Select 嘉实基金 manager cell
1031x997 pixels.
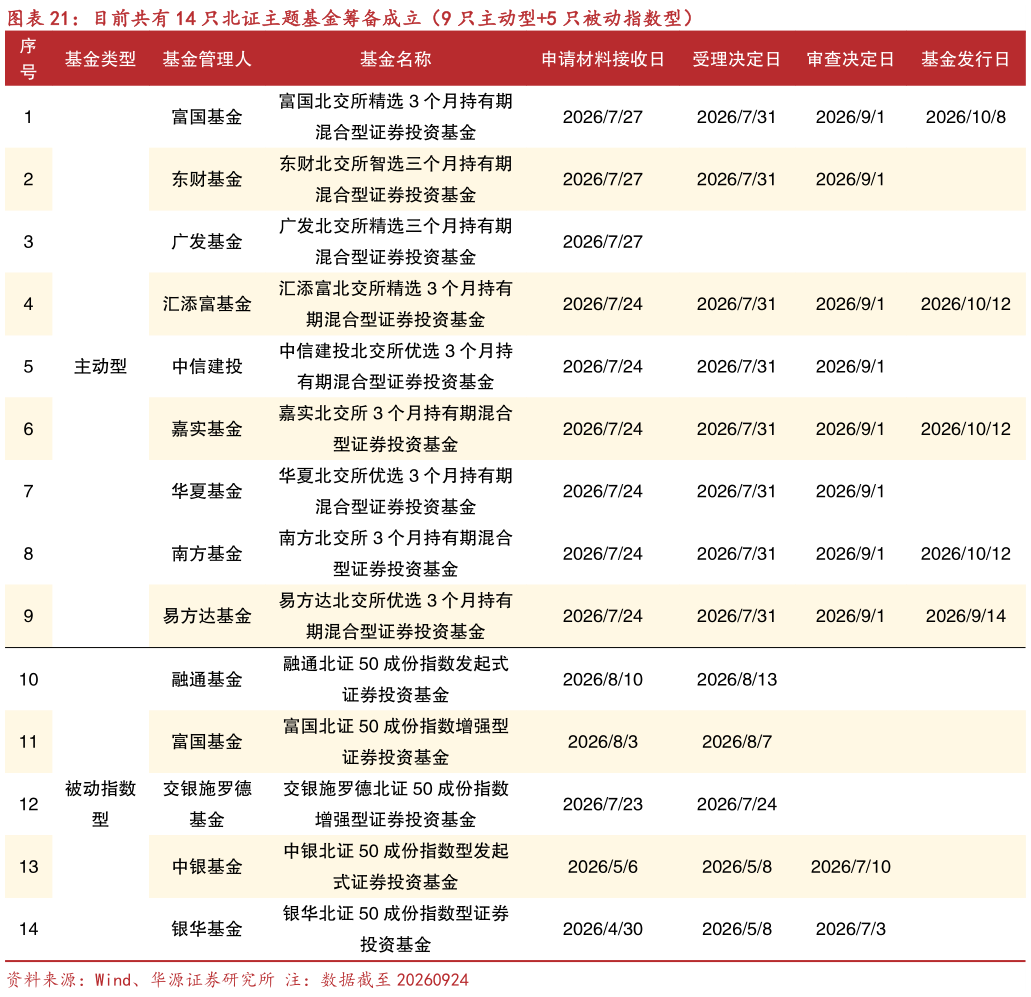[x=206, y=429]
